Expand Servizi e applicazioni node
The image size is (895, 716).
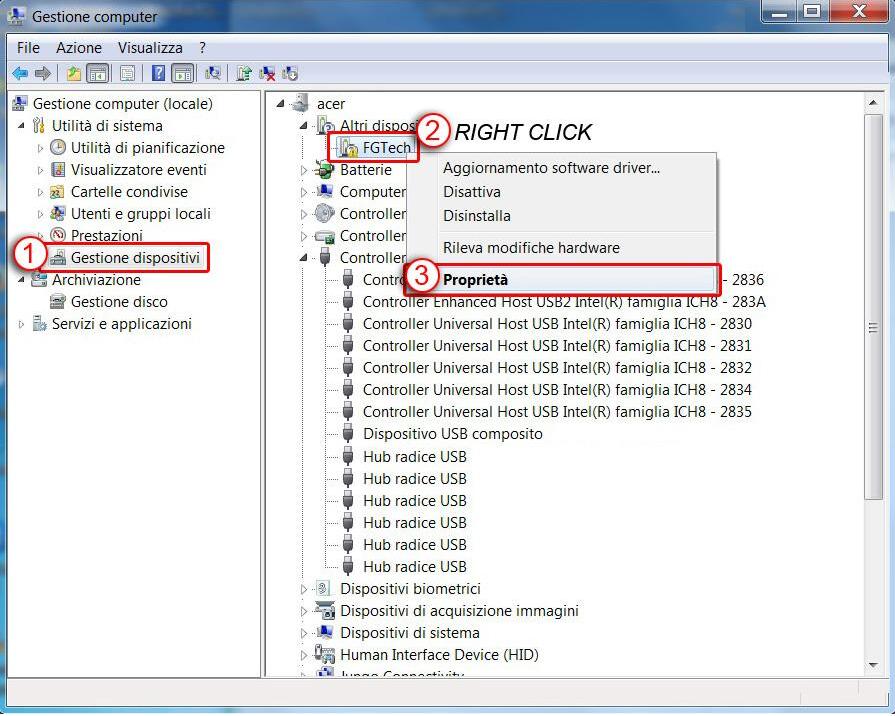[x=23, y=324]
